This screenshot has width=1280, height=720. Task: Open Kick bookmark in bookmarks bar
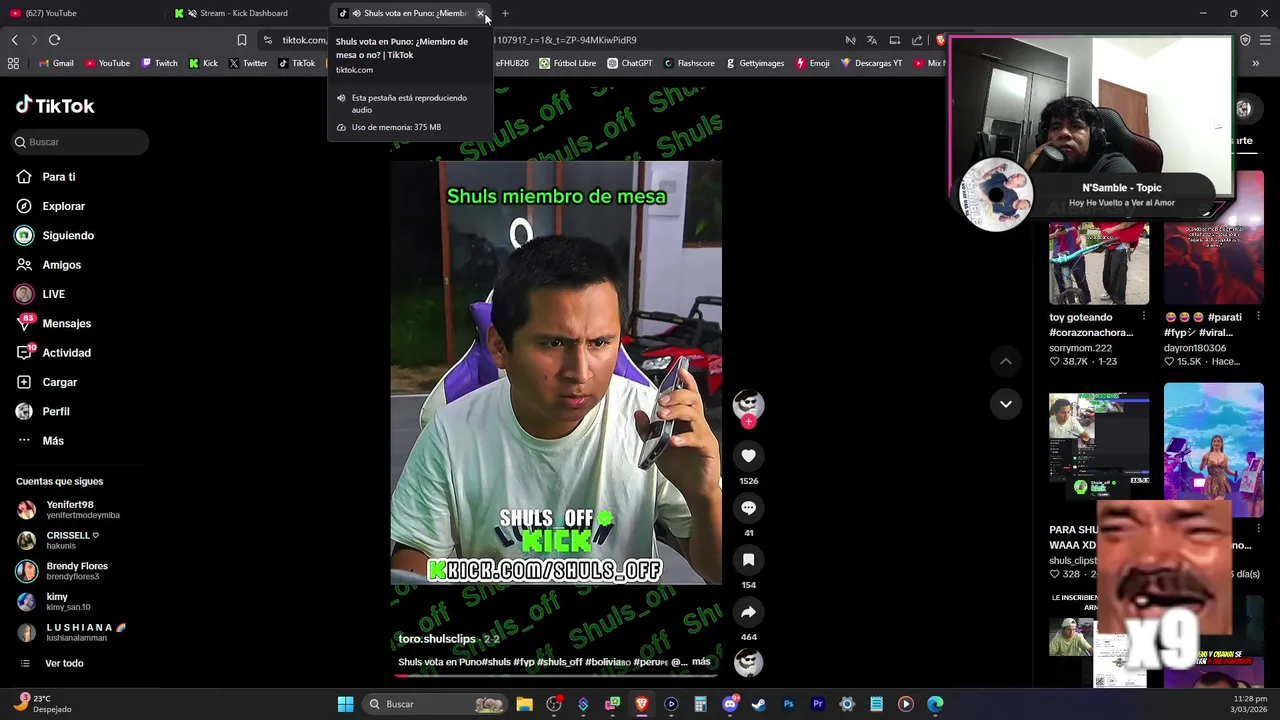tap(204, 63)
